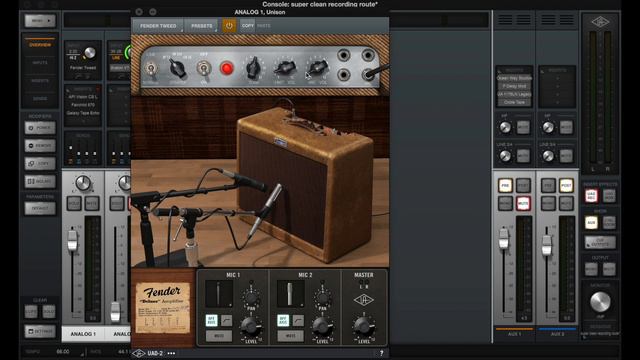Open Ocean Way Studios insert on AUX 1
The height and width of the screenshot is (360, 640).
coord(514,78)
